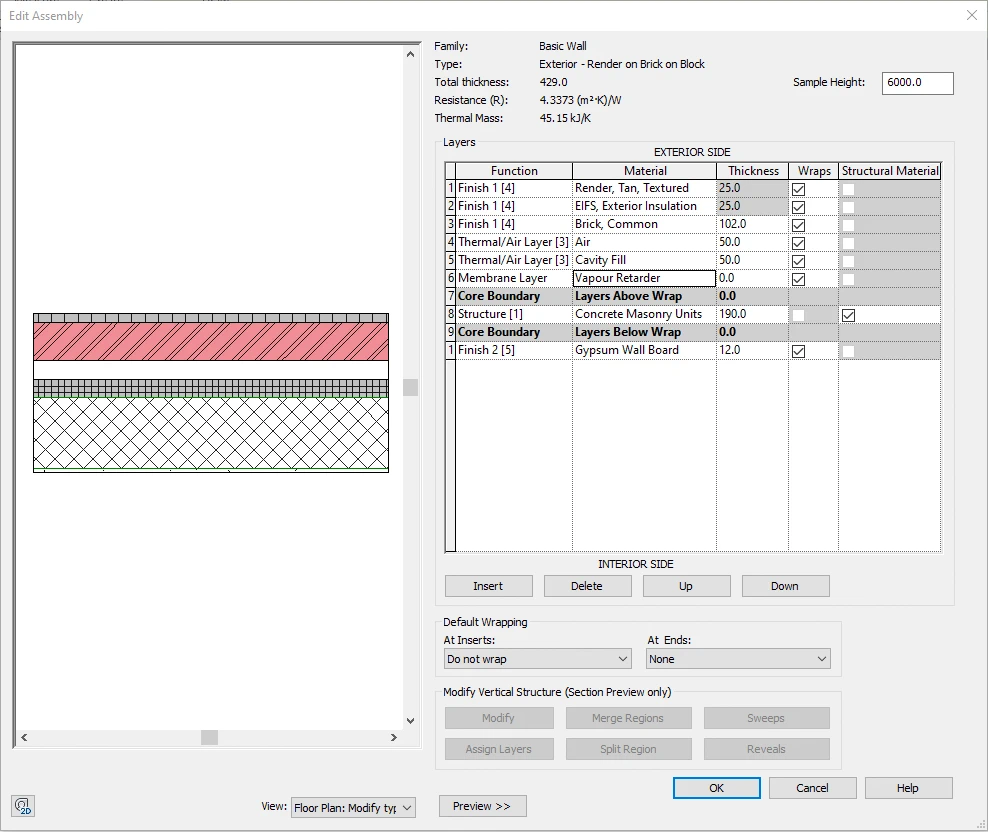Viewport: 988px width, 832px height.
Task: Disable Wraps for Gypsum Wall Board
Action: tap(798, 351)
